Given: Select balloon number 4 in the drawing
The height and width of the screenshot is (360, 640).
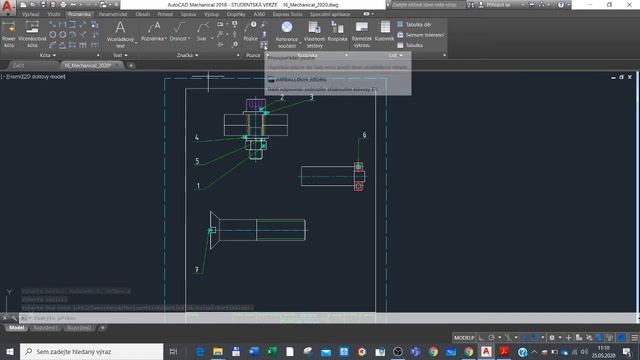Looking at the screenshot, I should [197, 138].
